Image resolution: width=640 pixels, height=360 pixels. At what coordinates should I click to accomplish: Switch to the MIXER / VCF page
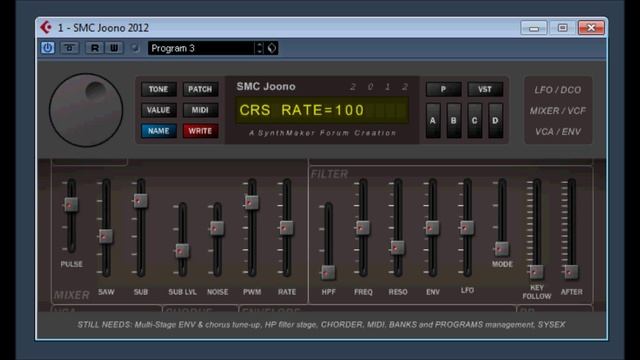coord(558,111)
